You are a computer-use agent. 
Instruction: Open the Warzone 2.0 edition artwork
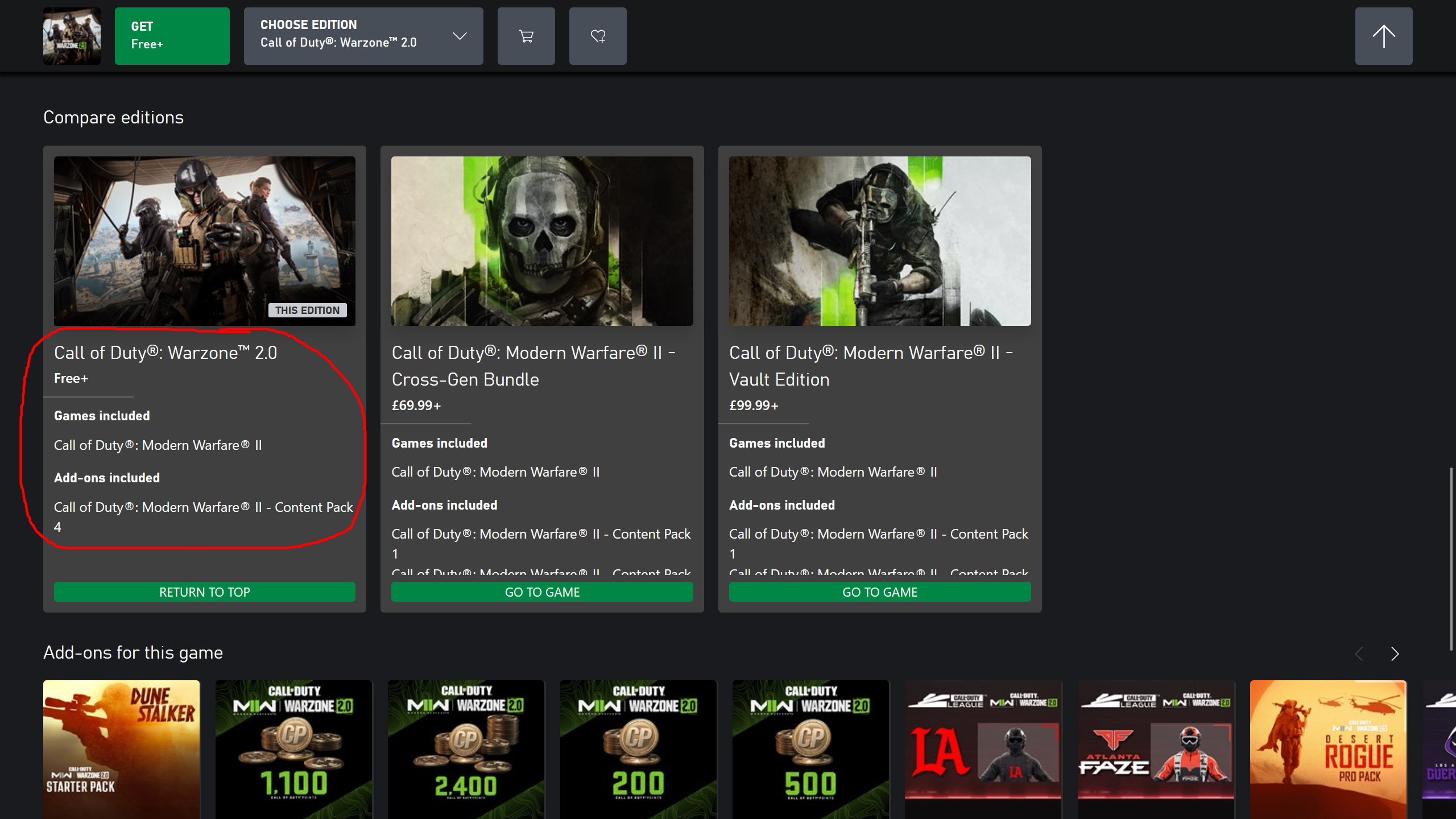205,241
